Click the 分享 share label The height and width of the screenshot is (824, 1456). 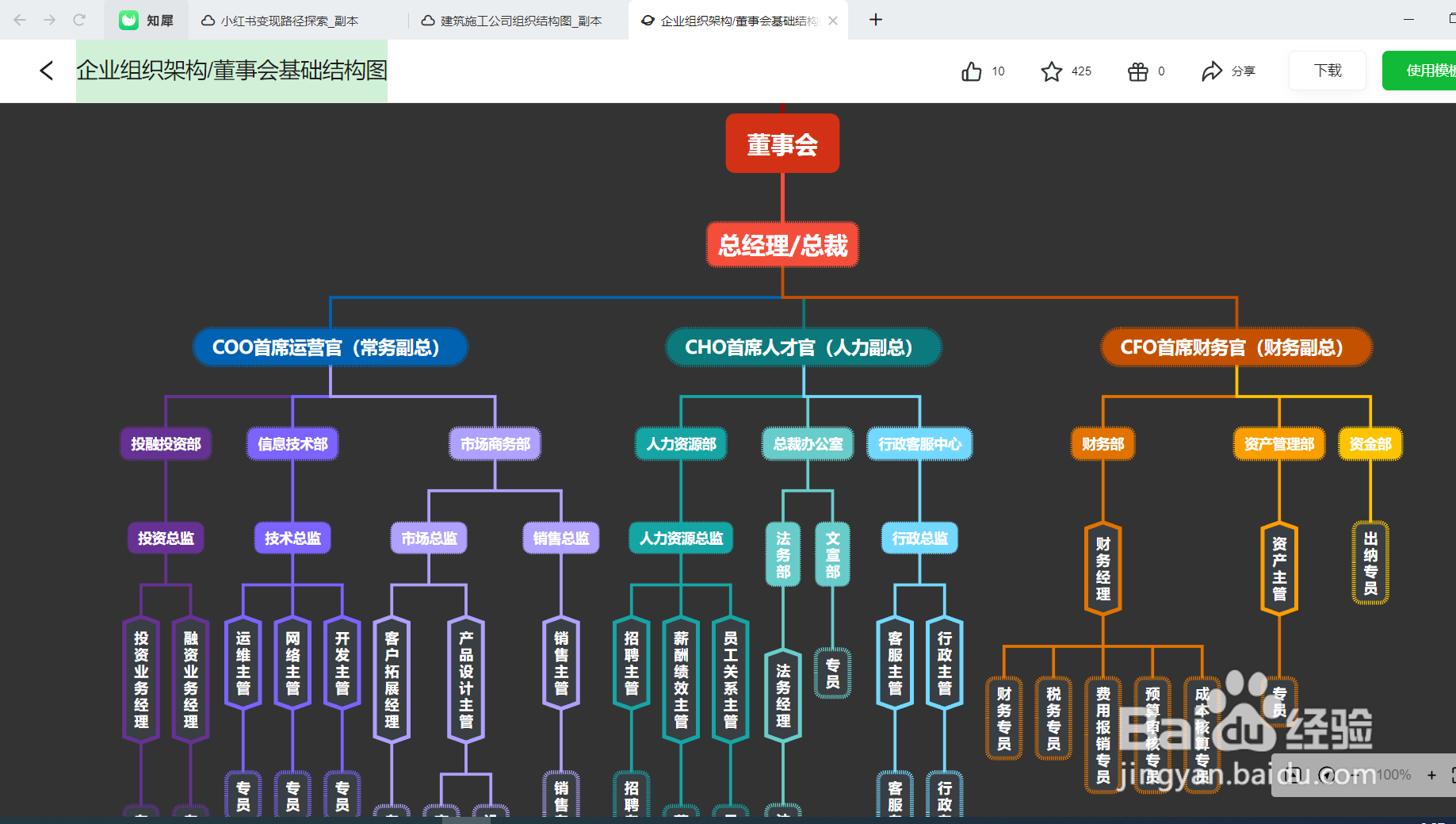(x=1244, y=71)
